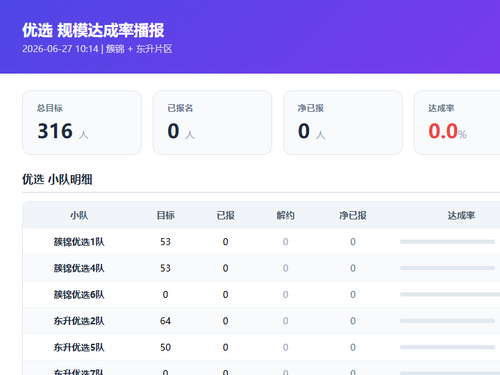Select the 东升优选5队 row name
The width and height of the screenshot is (500, 375).
click(x=79, y=347)
